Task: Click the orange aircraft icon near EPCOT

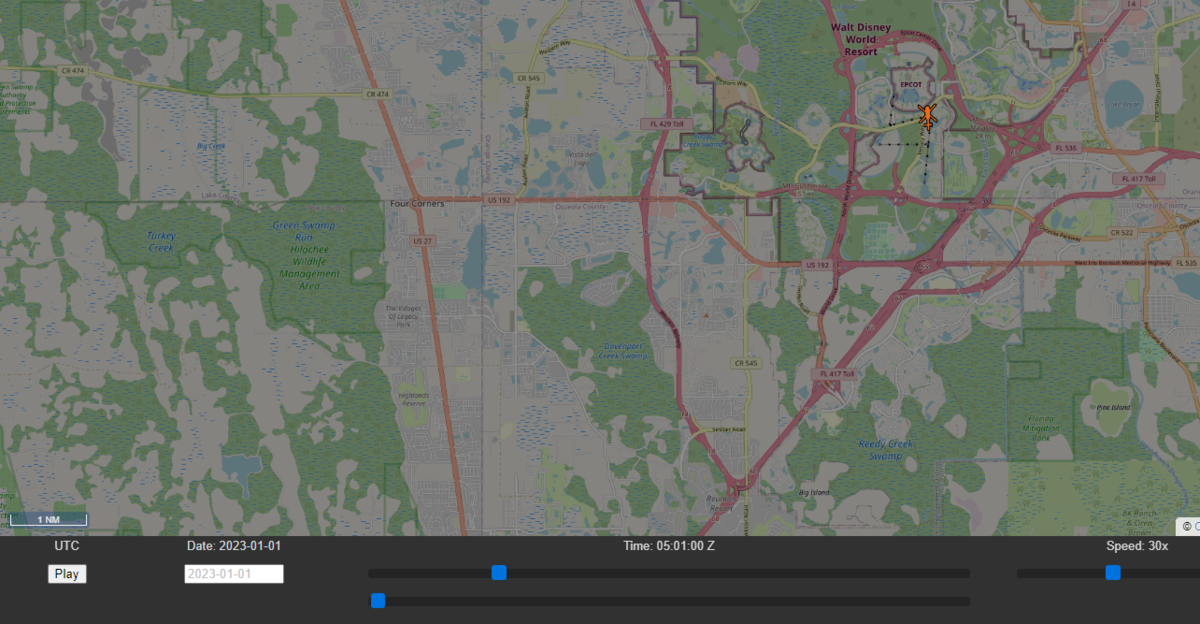Action: pos(928,118)
